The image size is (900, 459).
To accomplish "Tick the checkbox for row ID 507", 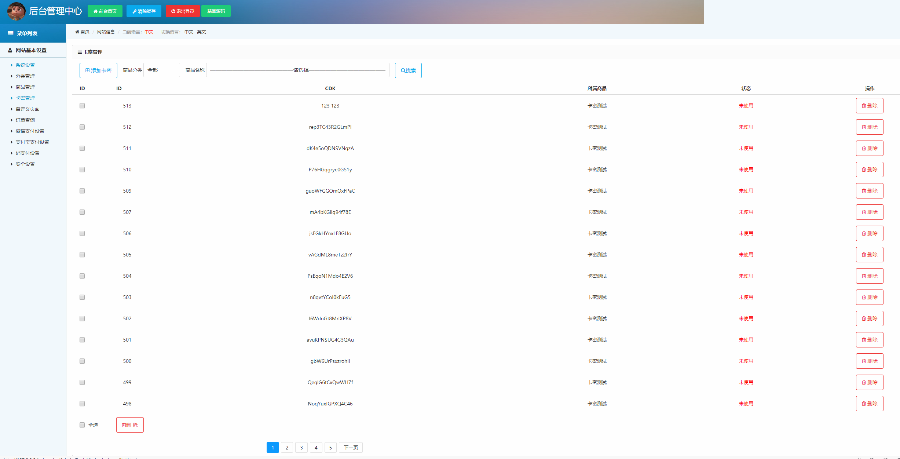I will (82, 212).
